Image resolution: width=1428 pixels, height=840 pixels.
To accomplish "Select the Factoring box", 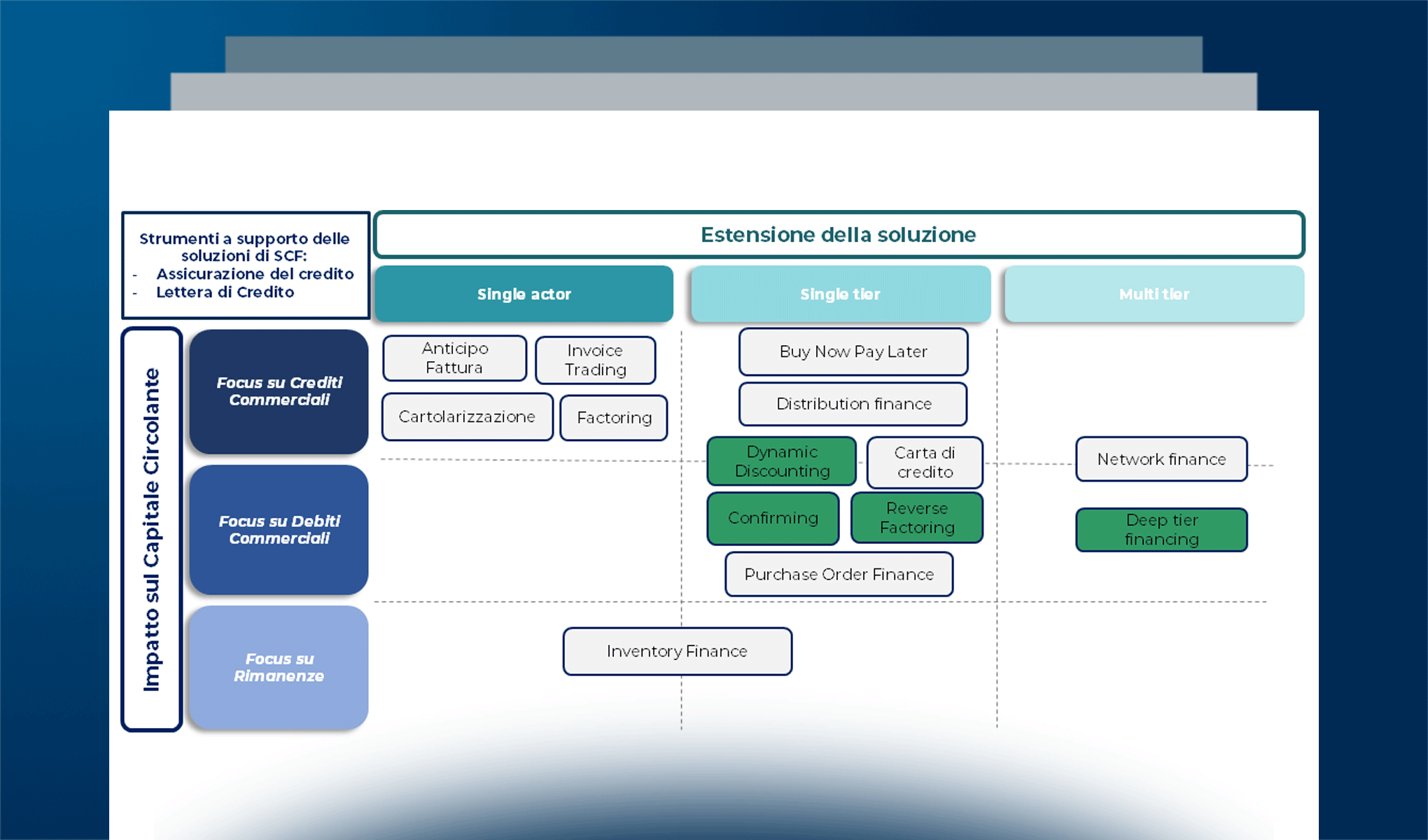I will click(x=614, y=418).
